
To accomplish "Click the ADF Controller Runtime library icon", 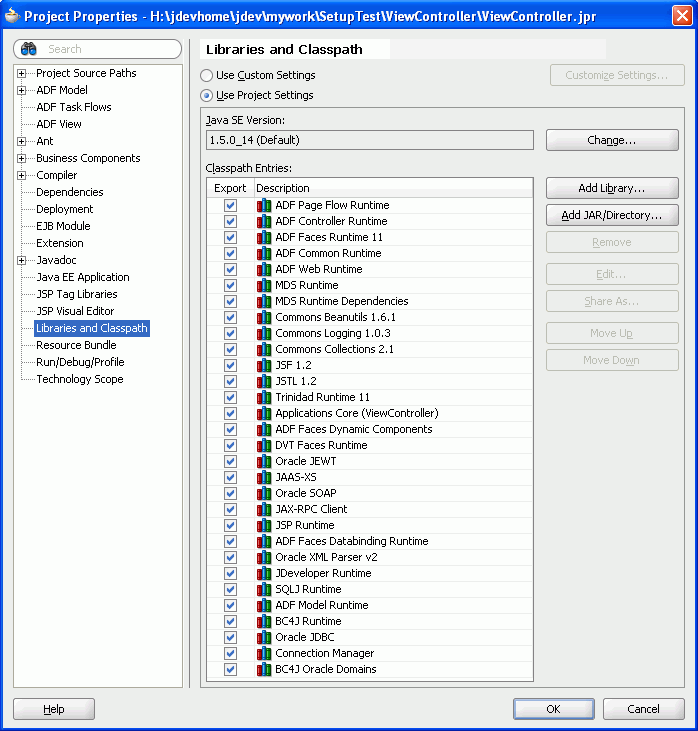I will point(264,221).
